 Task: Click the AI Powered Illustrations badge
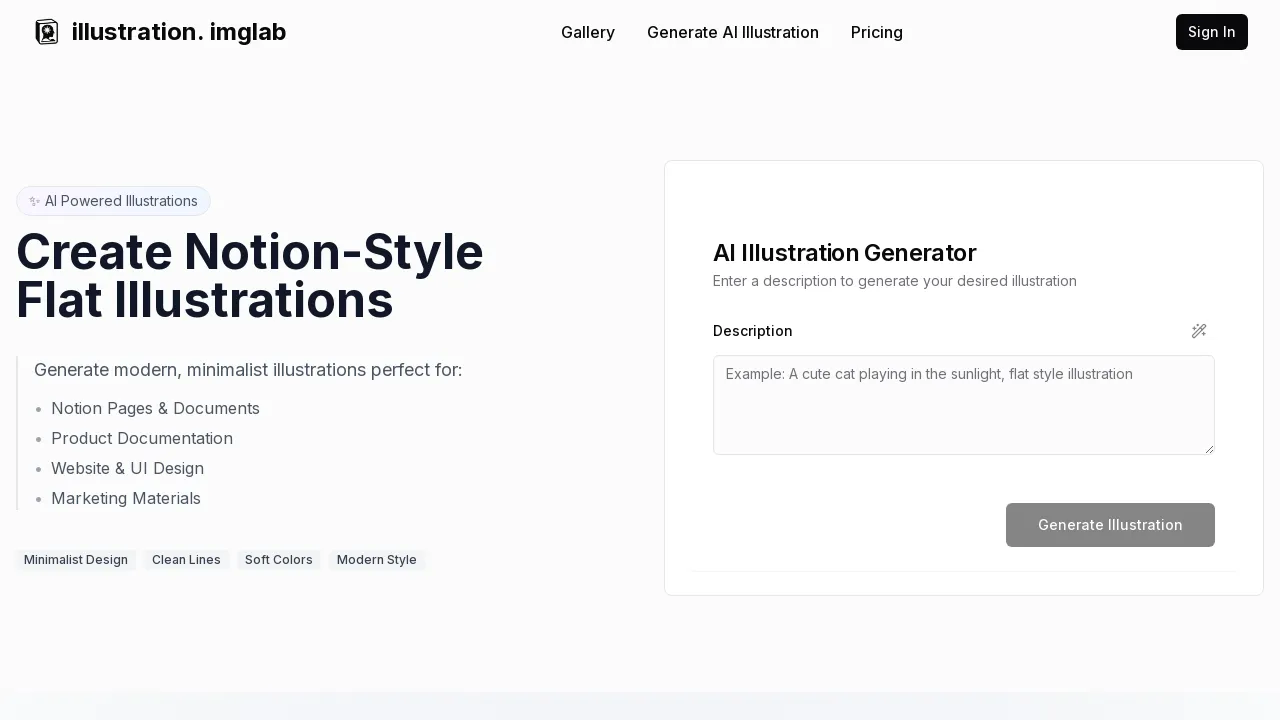pyautogui.click(x=113, y=201)
